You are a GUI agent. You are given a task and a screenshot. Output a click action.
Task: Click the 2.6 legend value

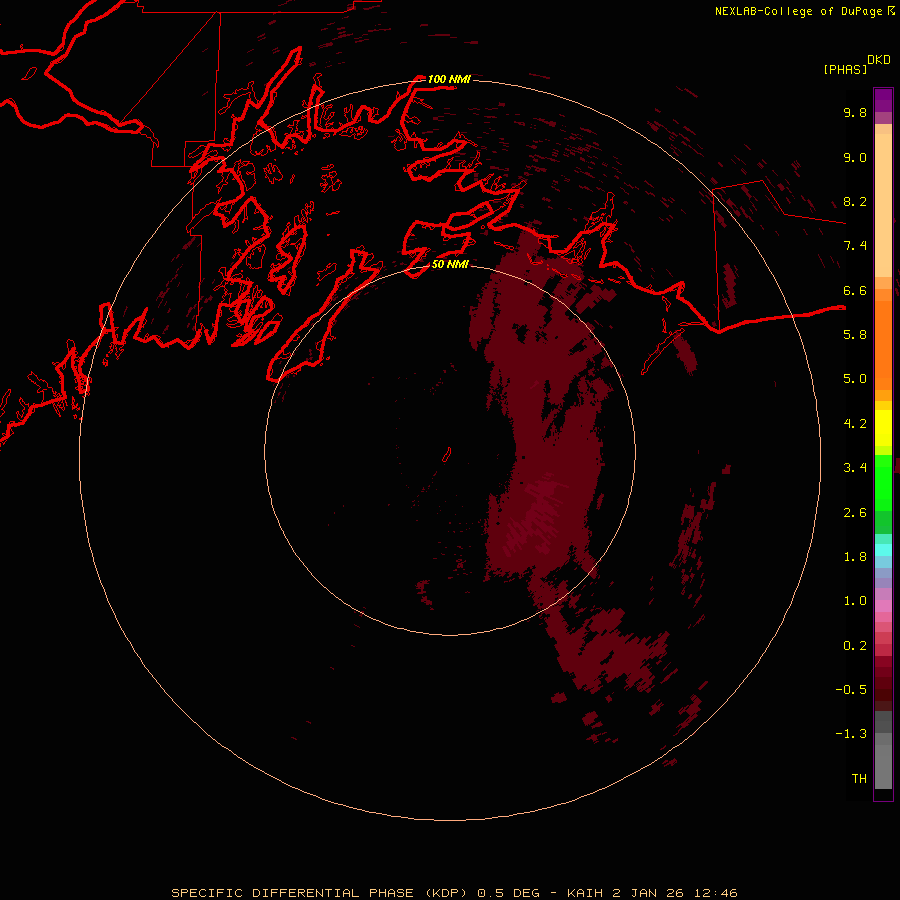(x=855, y=513)
